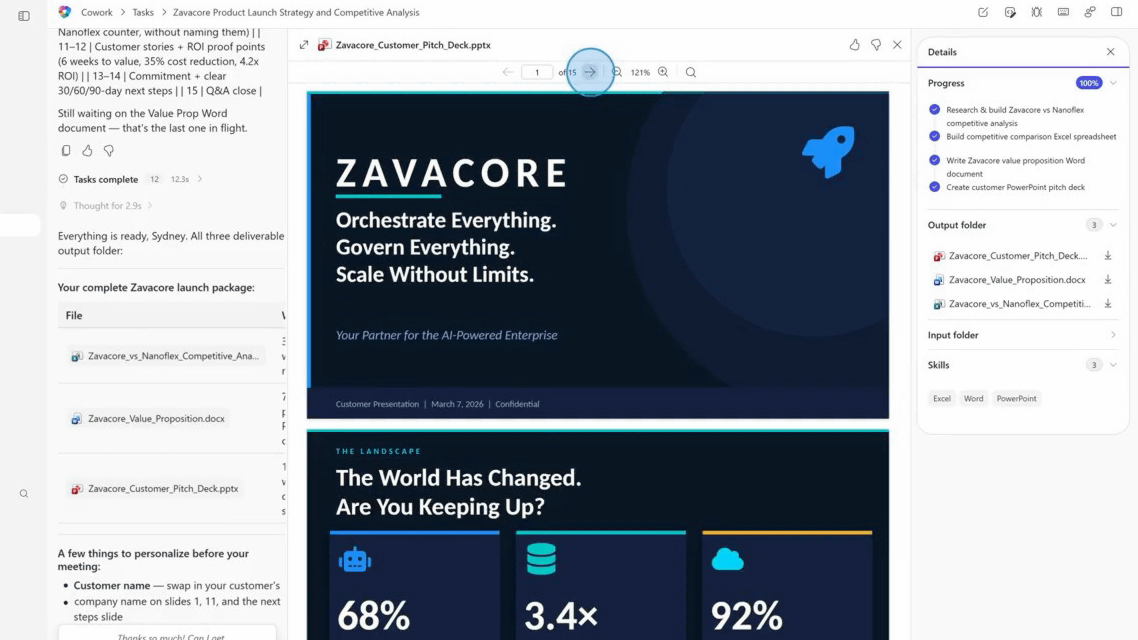Screen dimensions: 1138x640
Task: Open search in the document preview
Action: click(691, 72)
